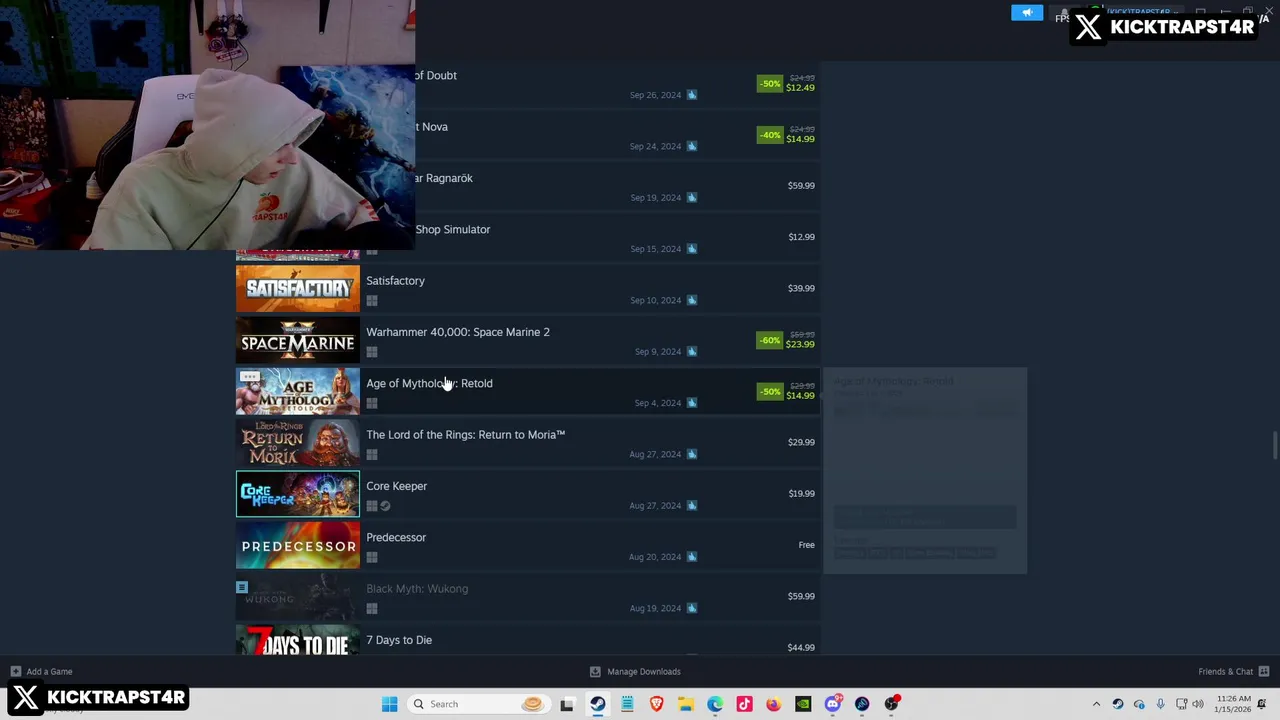Screen dimensions: 1280x720
Task: Click the review thumb icon next to Sep 9, 2024
Action: pyautogui.click(x=692, y=351)
